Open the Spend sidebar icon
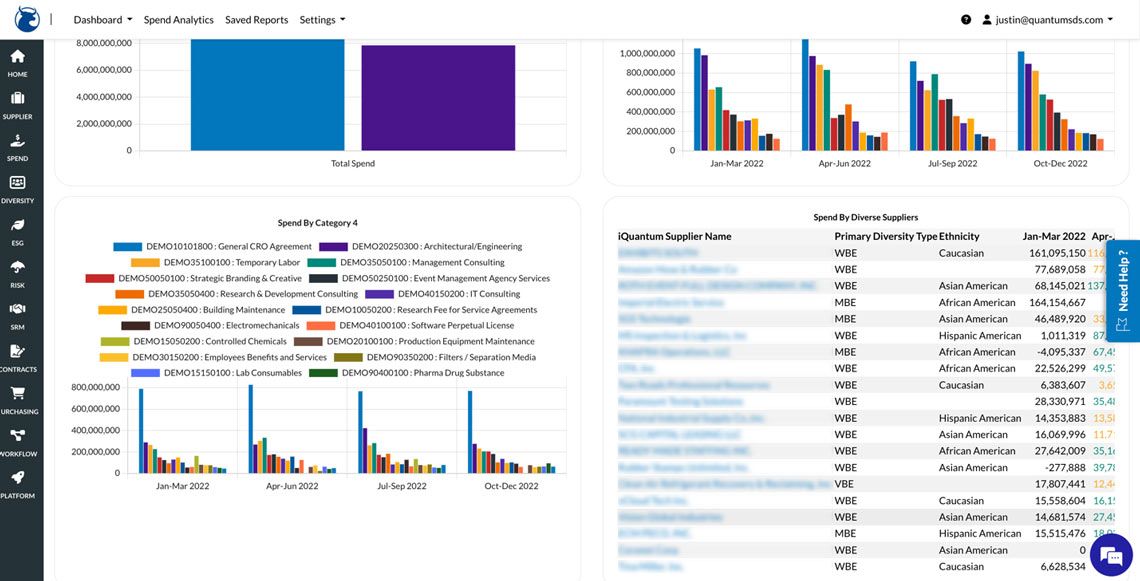This screenshot has width=1140, height=581. click(18, 146)
